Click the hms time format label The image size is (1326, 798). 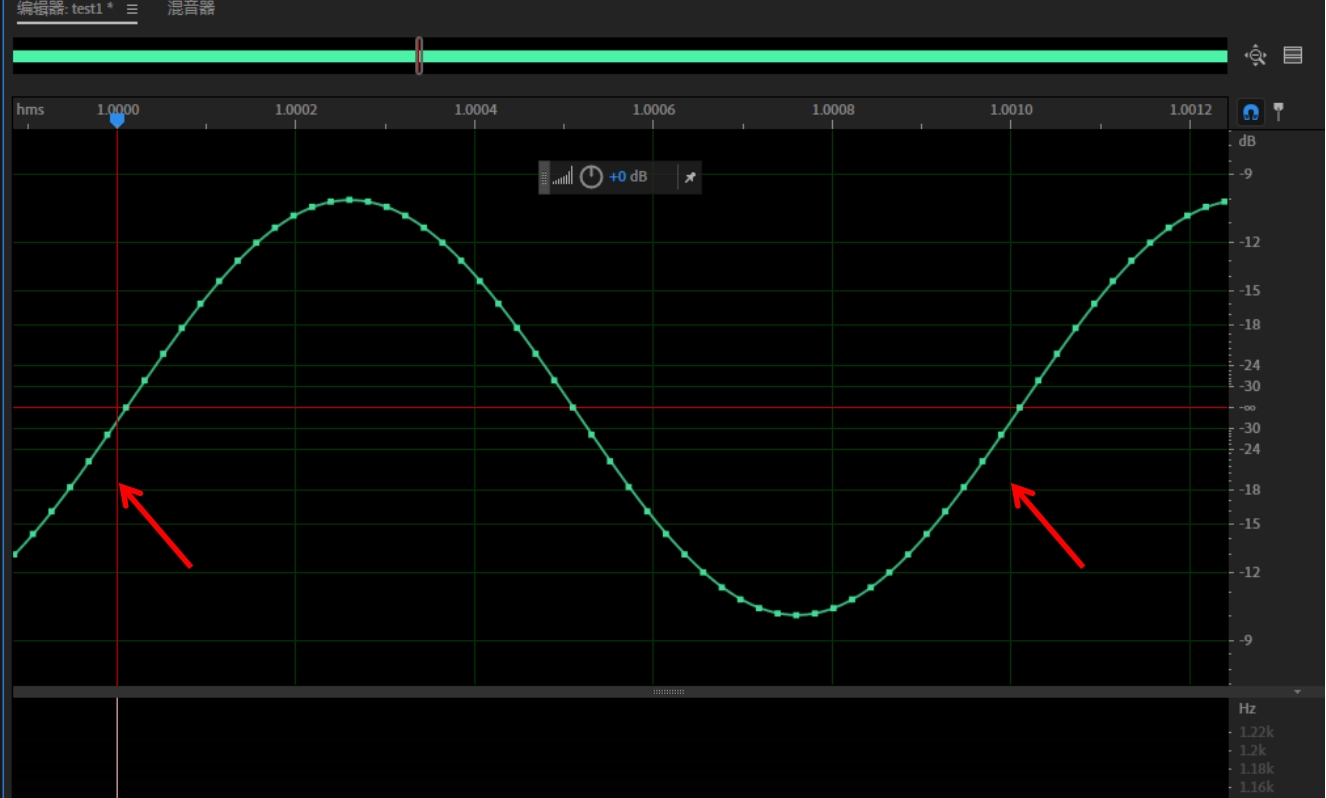30,110
